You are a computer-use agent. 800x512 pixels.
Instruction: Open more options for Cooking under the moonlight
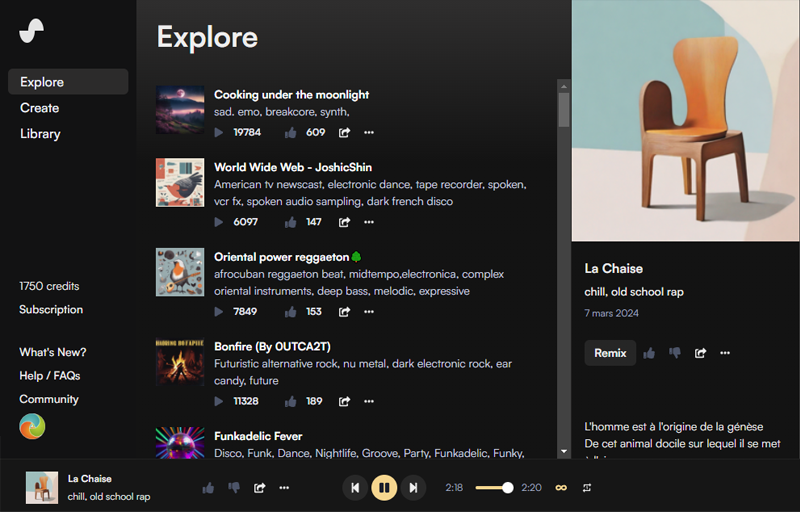(369, 133)
